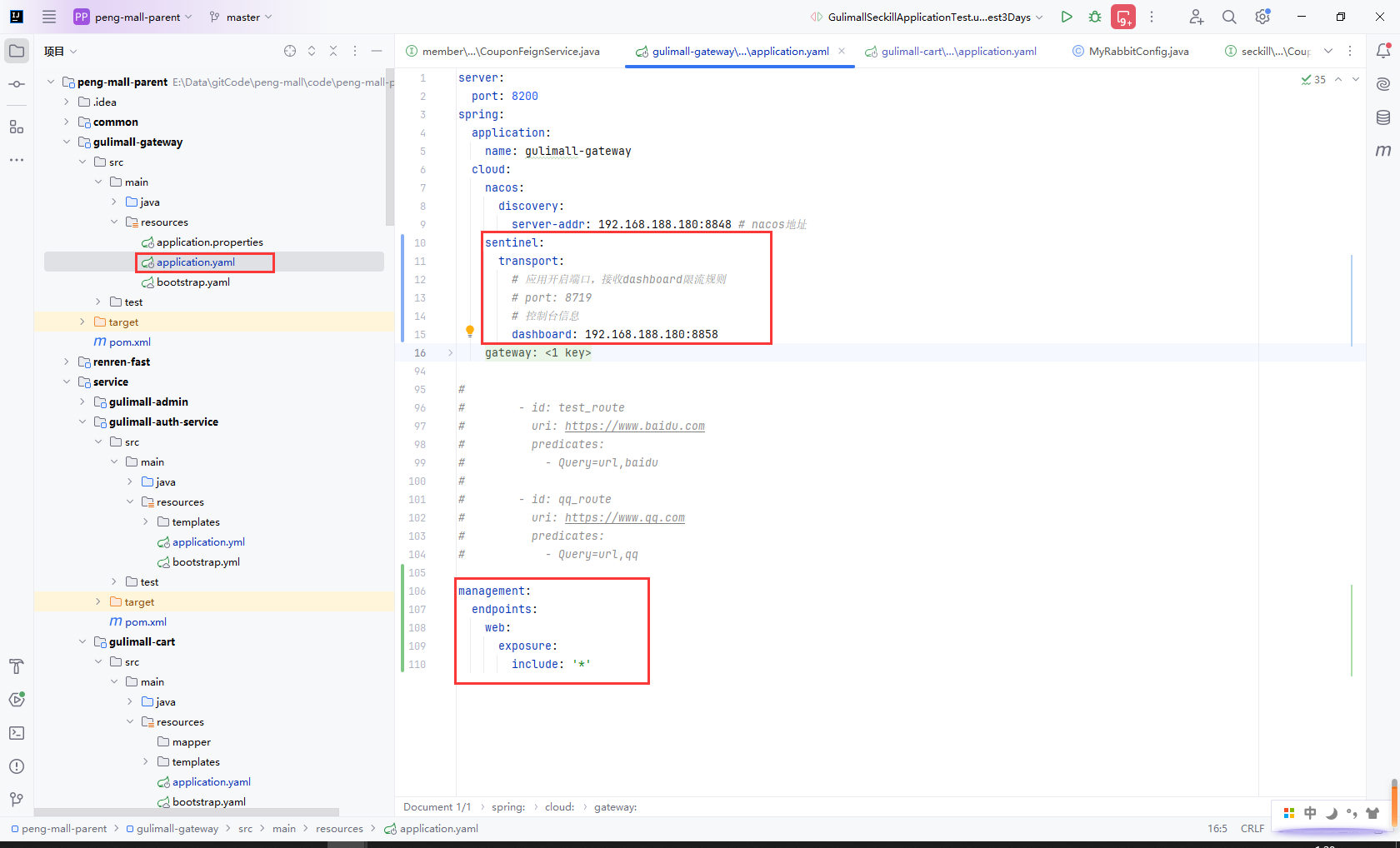The image size is (1400, 848).
Task: Open peng-mall-parent project dropdown
Action: [133, 17]
